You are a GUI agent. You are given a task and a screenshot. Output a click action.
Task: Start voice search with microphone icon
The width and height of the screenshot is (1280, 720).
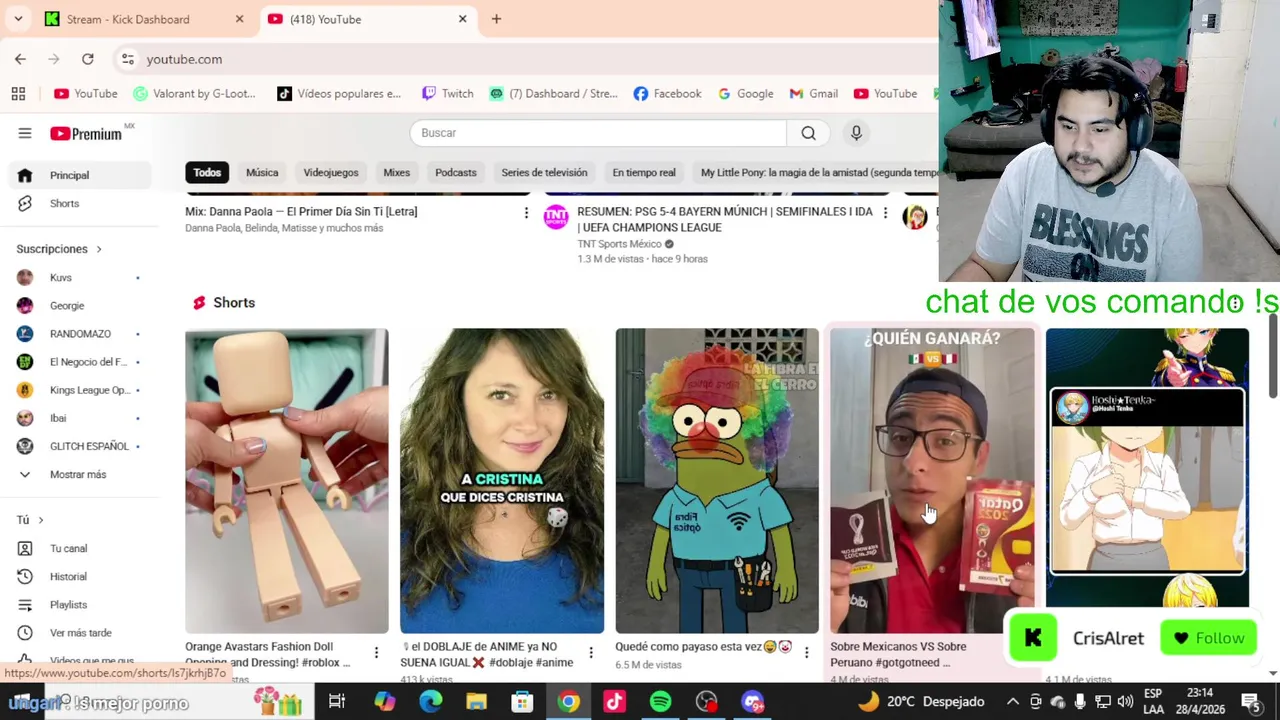pyautogui.click(x=856, y=133)
